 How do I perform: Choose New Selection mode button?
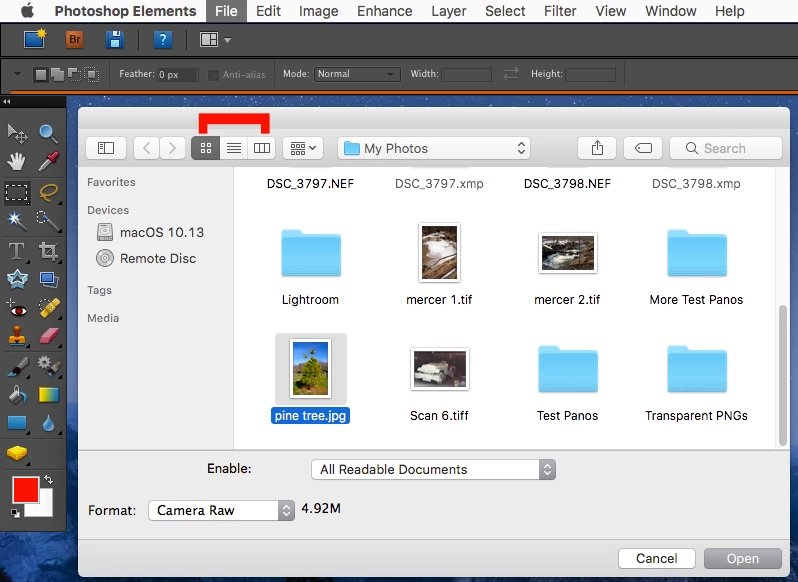pos(41,75)
